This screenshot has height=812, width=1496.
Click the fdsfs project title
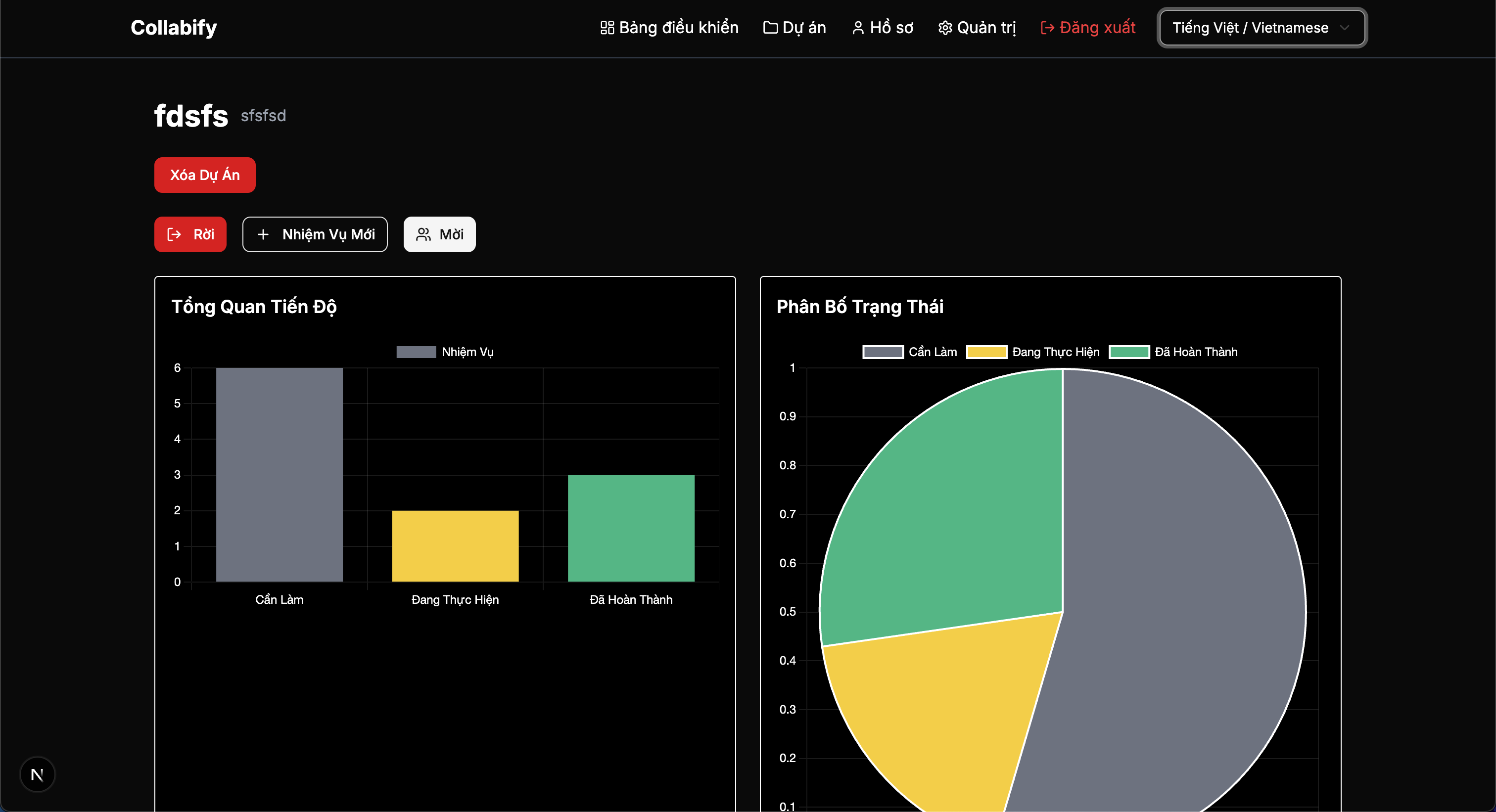[191, 116]
